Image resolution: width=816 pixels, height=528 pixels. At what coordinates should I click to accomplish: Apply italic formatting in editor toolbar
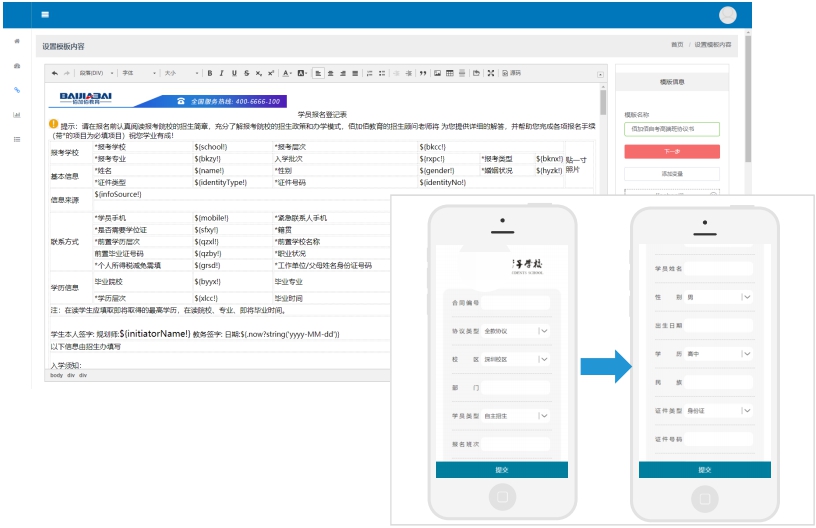[221, 73]
